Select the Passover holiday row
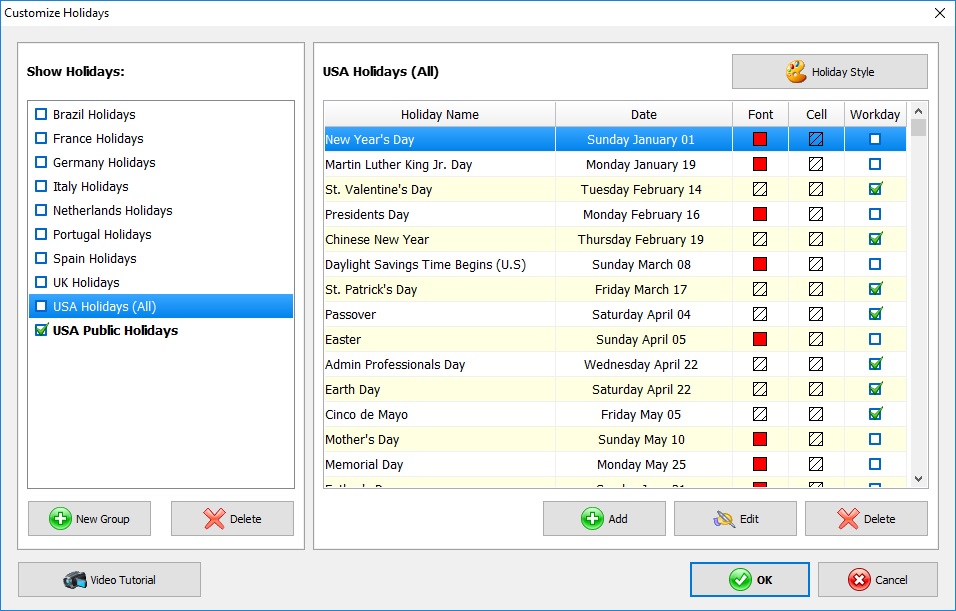This screenshot has width=956, height=611. click(615, 314)
